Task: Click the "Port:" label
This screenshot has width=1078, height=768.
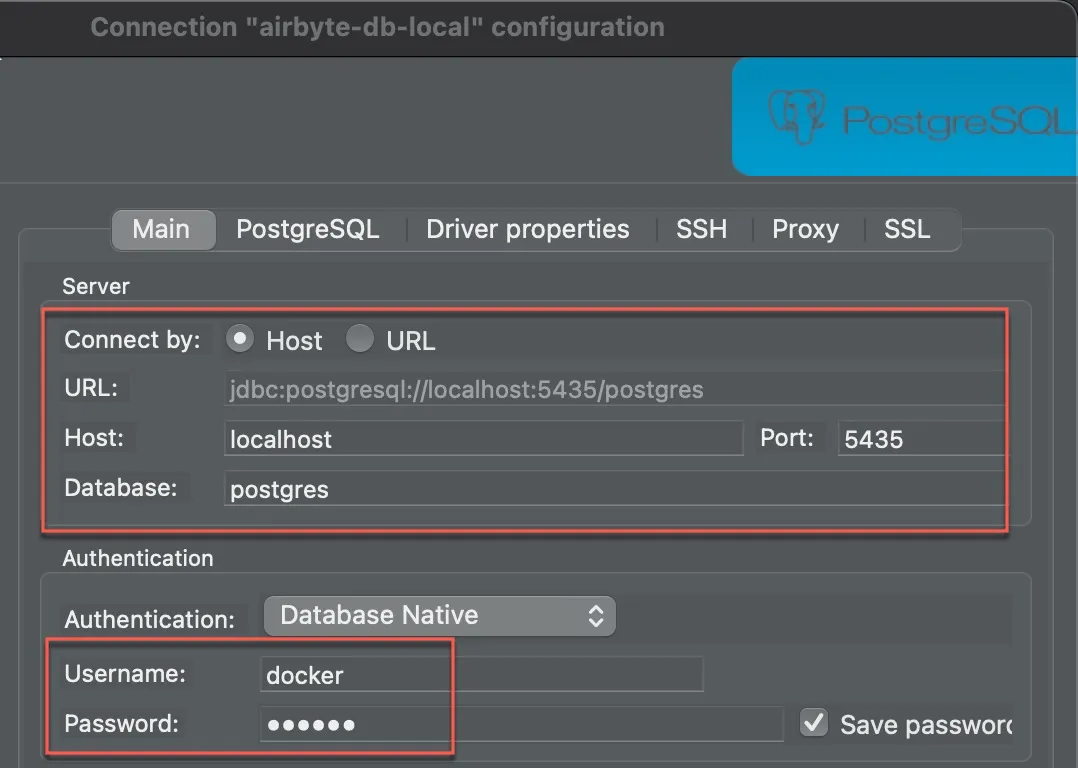Action: (786, 438)
